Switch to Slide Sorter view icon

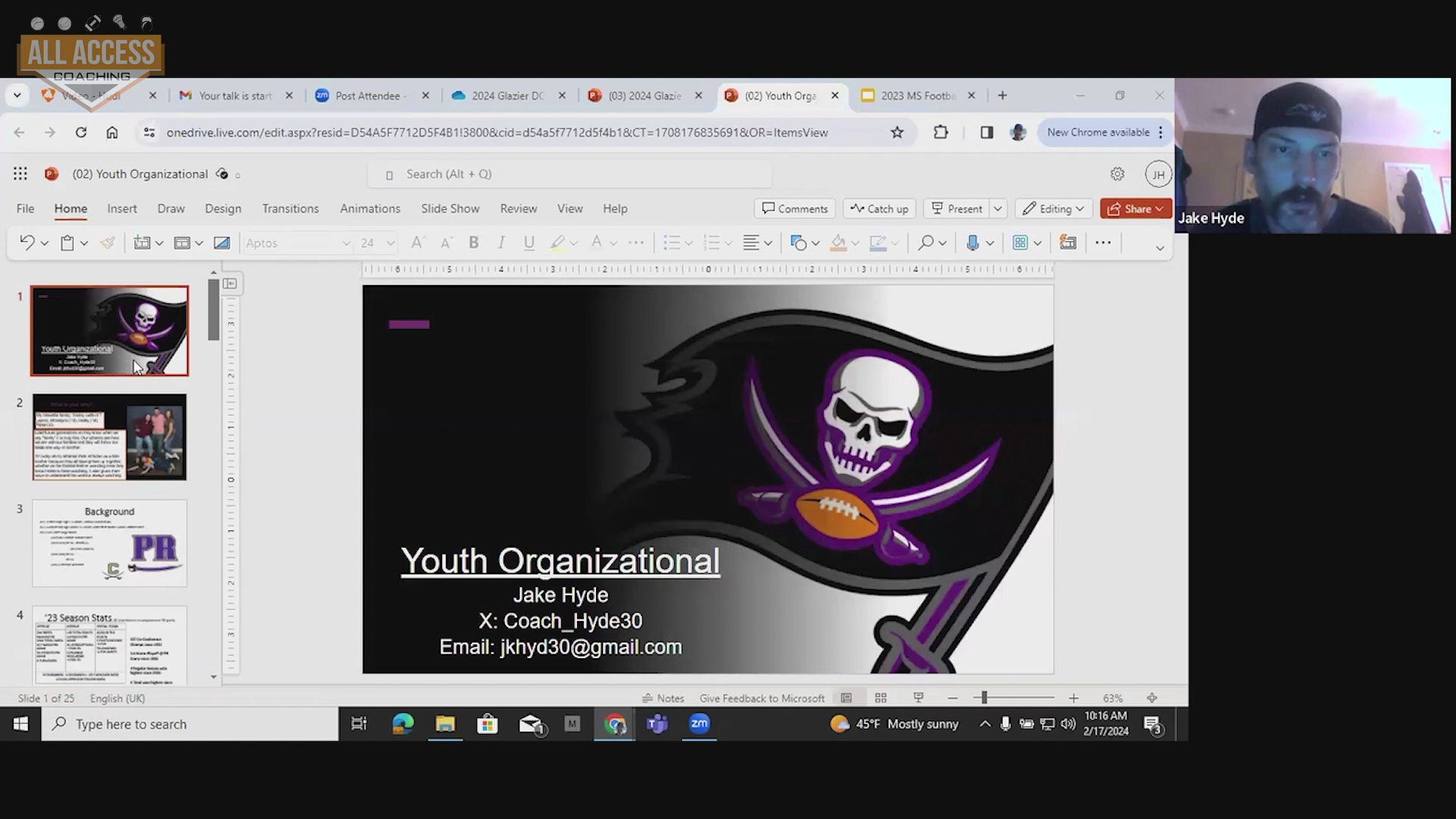[x=880, y=698]
